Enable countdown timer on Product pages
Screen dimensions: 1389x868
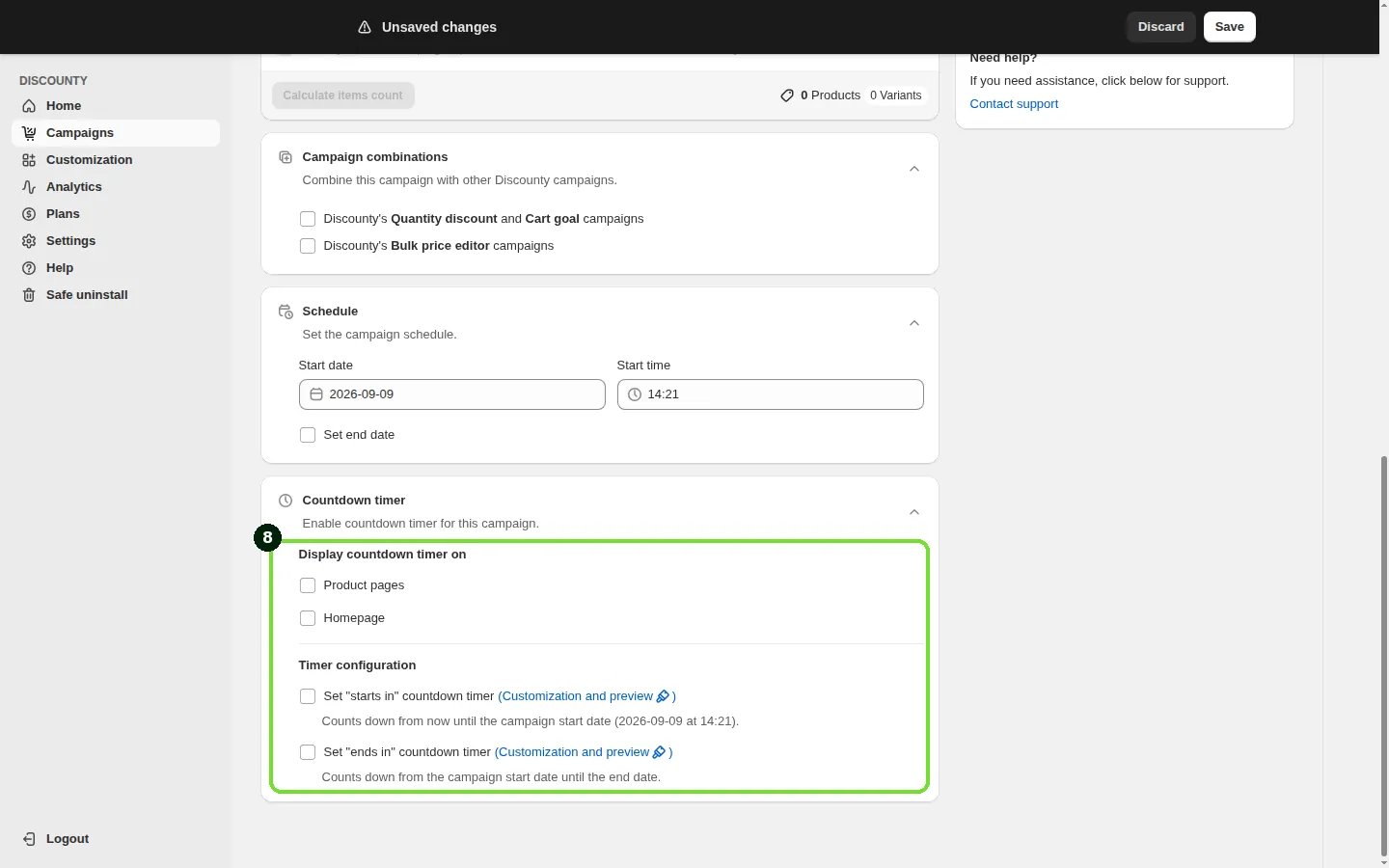tap(308, 585)
